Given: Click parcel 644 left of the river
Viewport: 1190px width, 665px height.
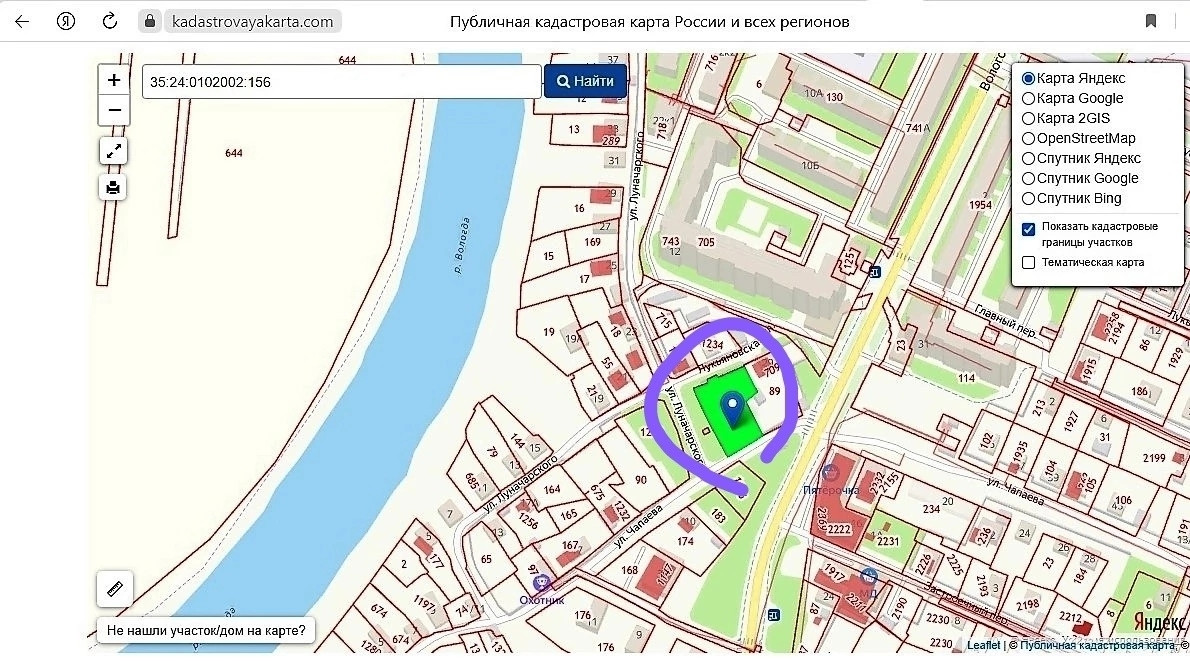Looking at the screenshot, I should click(x=234, y=153).
